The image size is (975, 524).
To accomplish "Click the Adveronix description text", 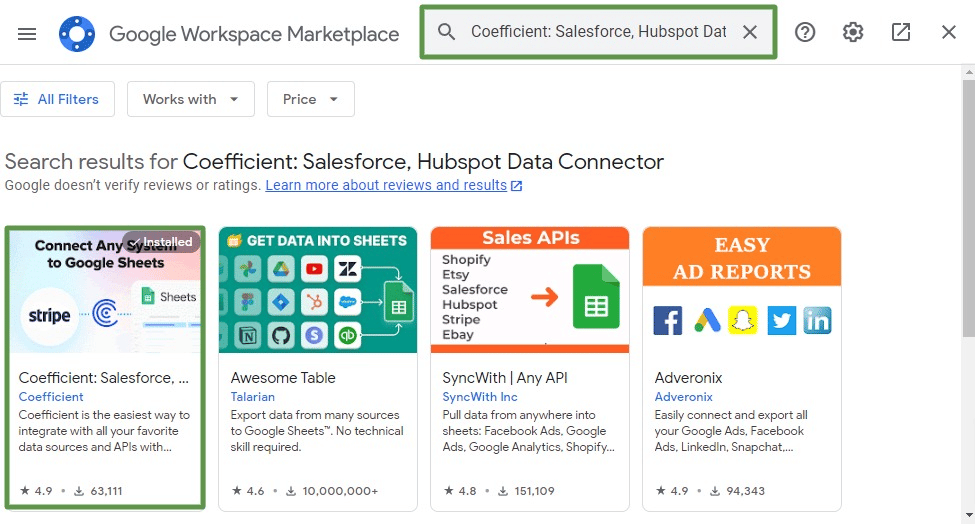I will [731, 431].
